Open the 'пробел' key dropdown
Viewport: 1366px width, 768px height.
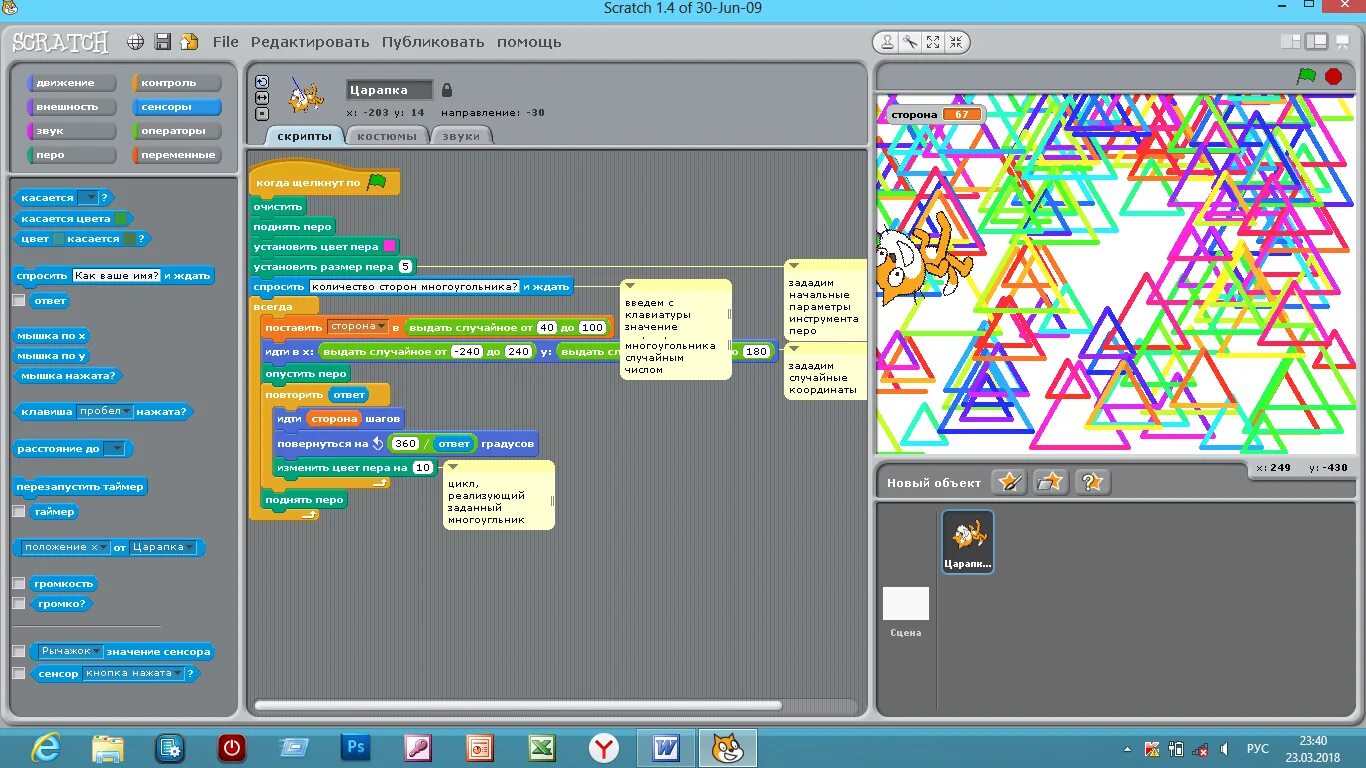[104, 411]
